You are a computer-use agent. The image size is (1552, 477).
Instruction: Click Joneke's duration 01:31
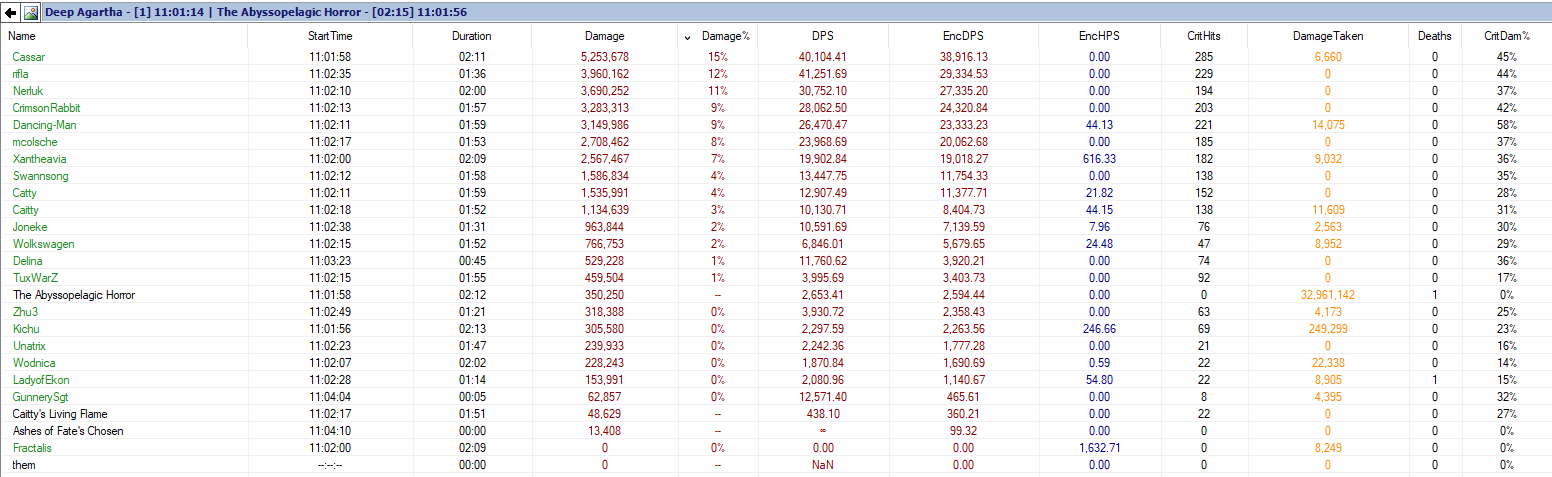coord(472,227)
